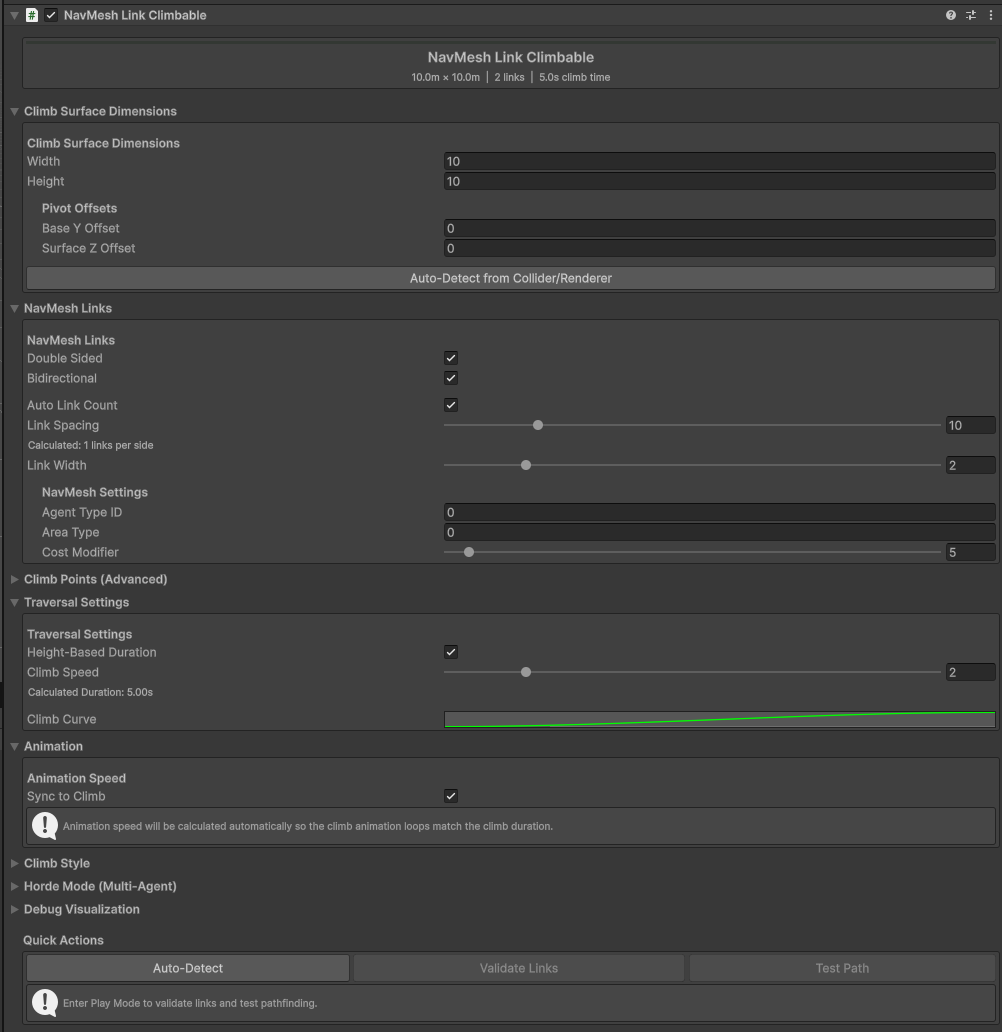
Task: Expand the Debug Visualization section
Action: tap(15, 909)
